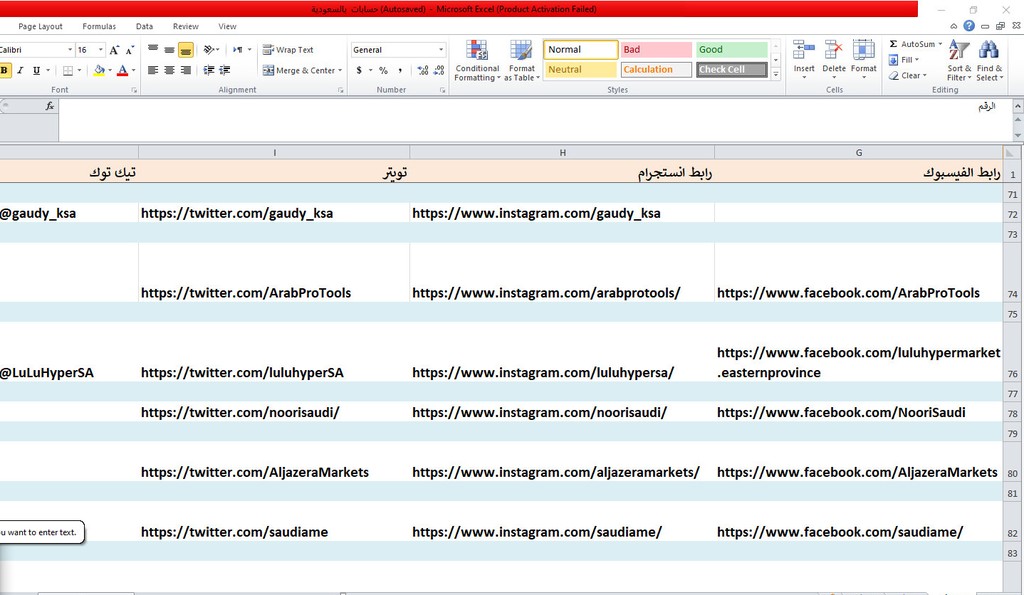Click the Text Direction icon
Screen dimensions: 1024x595
pyautogui.click(x=238, y=50)
